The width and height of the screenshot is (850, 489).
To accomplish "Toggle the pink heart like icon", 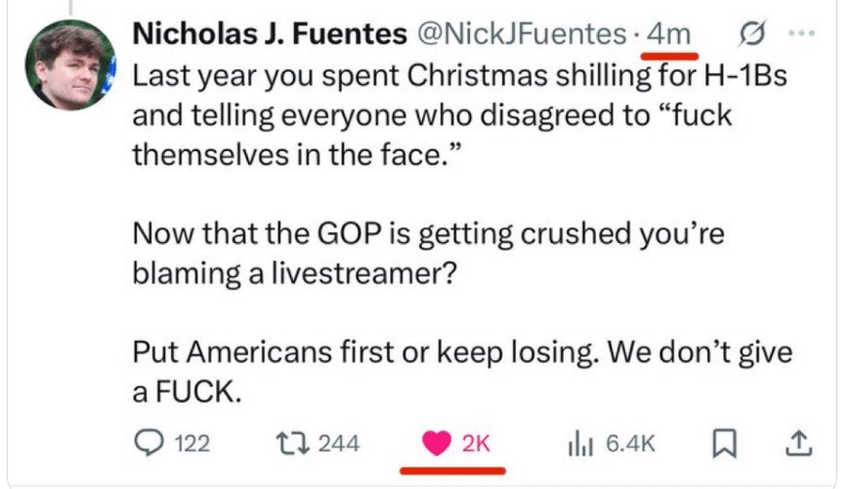I will tap(435, 442).
